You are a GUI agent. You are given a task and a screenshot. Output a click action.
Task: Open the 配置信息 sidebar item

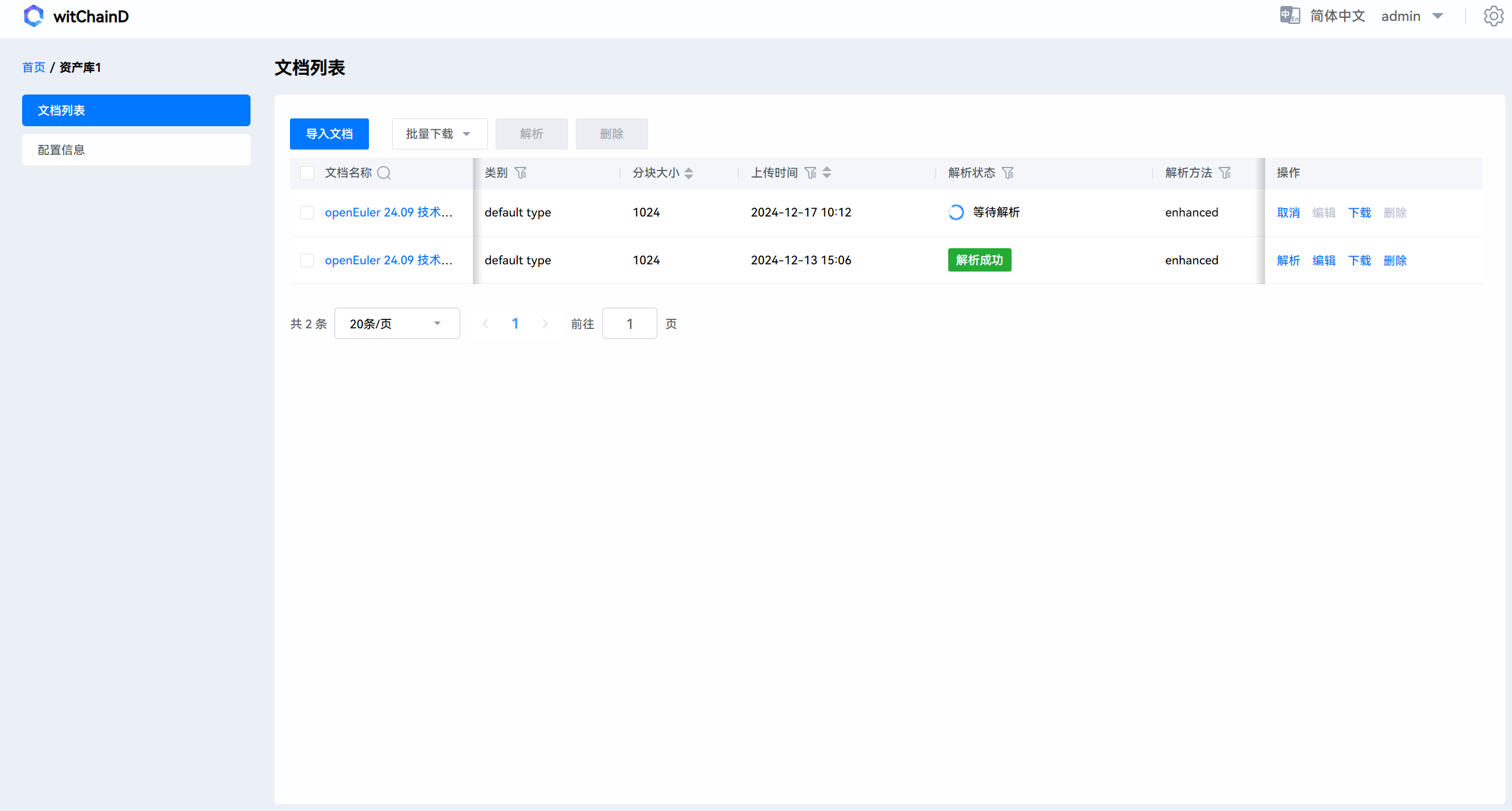[136, 150]
